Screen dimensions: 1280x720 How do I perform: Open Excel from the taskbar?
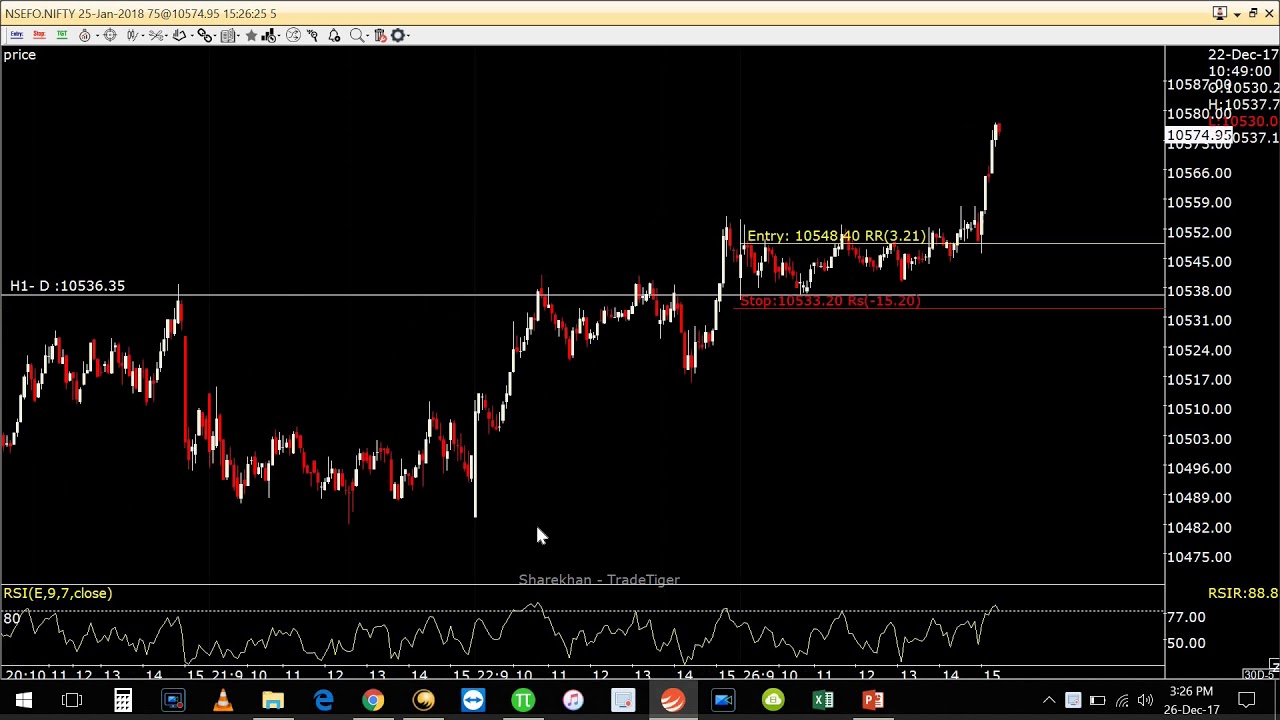pyautogui.click(x=823, y=700)
